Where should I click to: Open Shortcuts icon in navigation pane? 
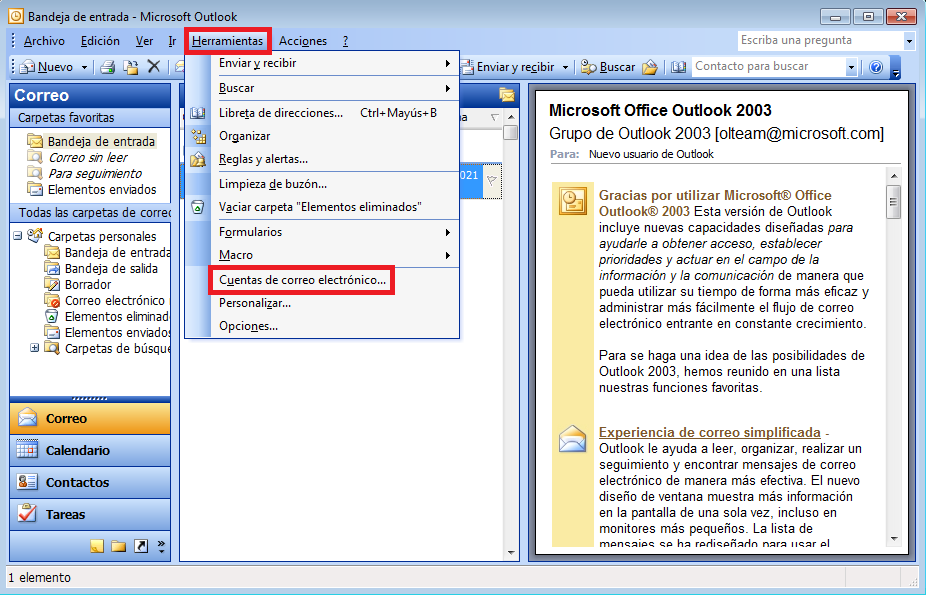[x=141, y=546]
